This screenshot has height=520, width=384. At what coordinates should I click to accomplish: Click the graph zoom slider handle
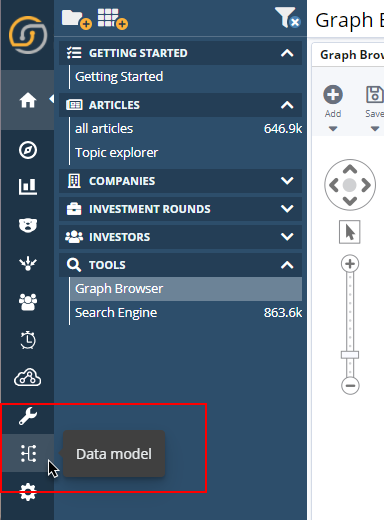[x=350, y=355]
